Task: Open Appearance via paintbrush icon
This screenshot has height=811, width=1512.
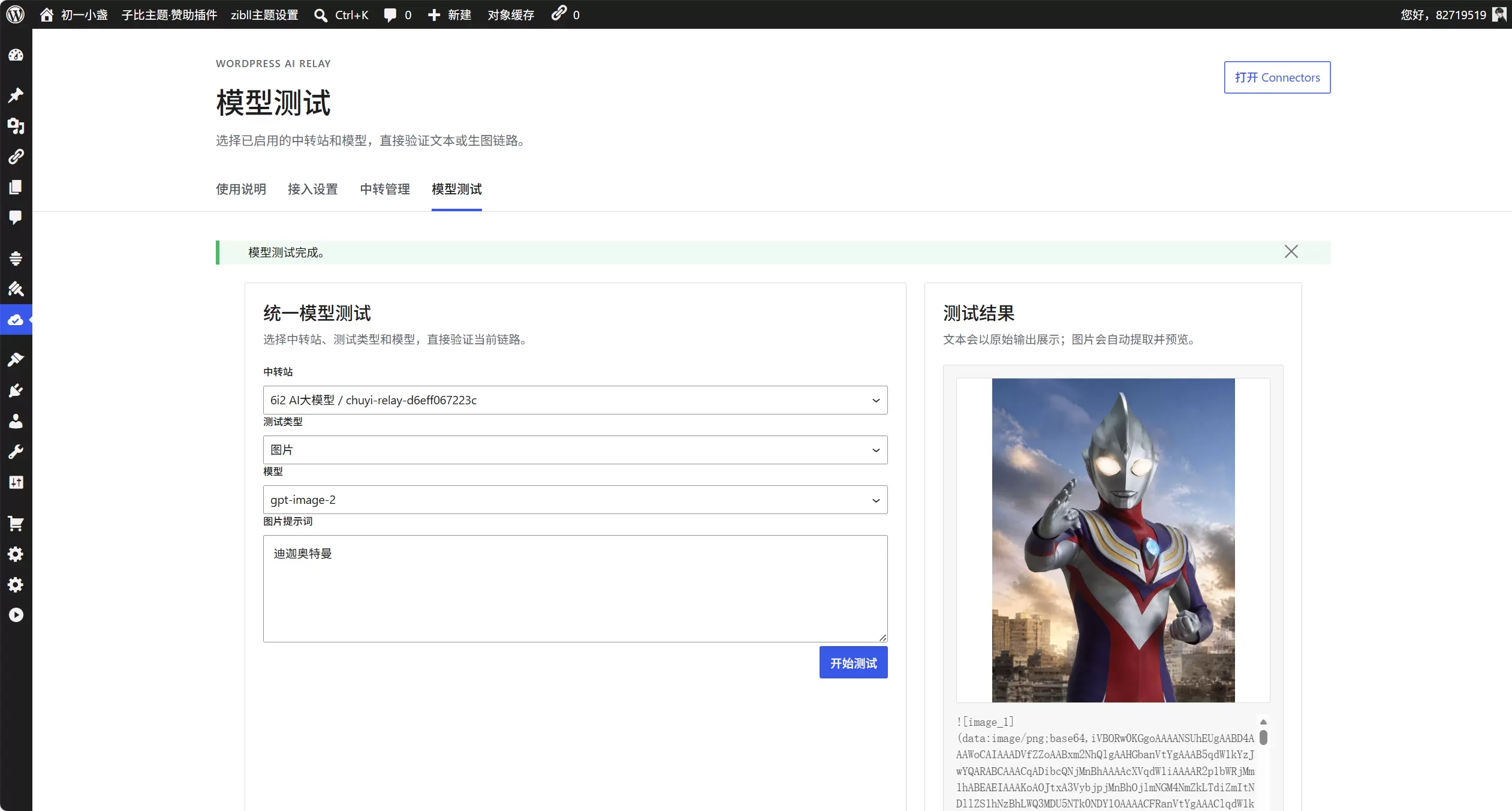Action: (x=16, y=360)
